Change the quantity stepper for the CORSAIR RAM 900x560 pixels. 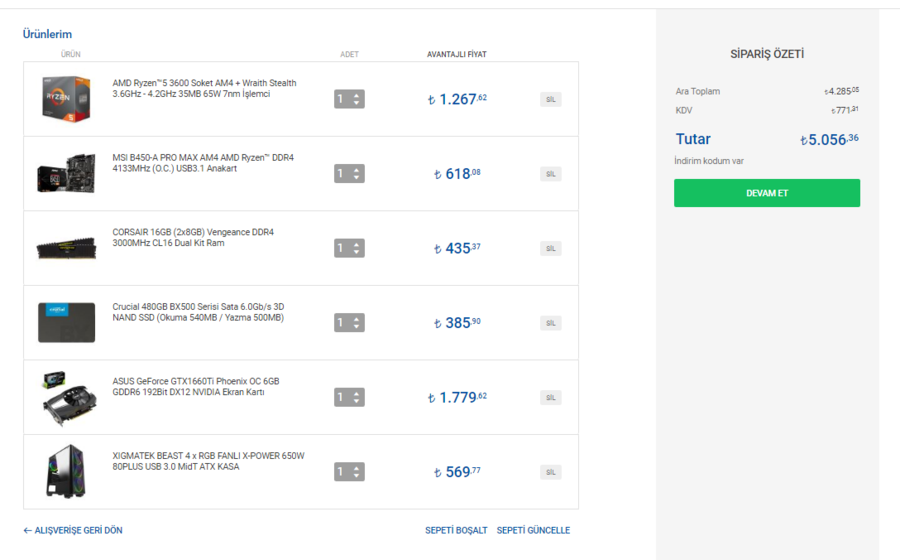[349, 248]
